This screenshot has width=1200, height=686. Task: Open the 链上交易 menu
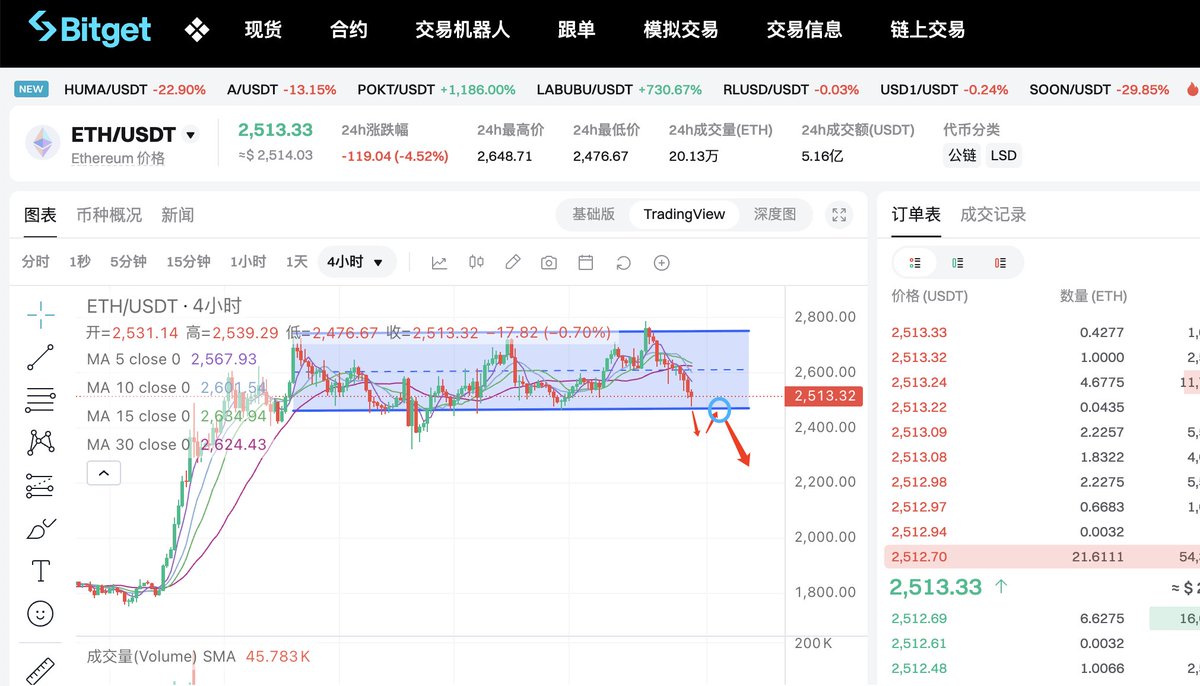point(927,30)
